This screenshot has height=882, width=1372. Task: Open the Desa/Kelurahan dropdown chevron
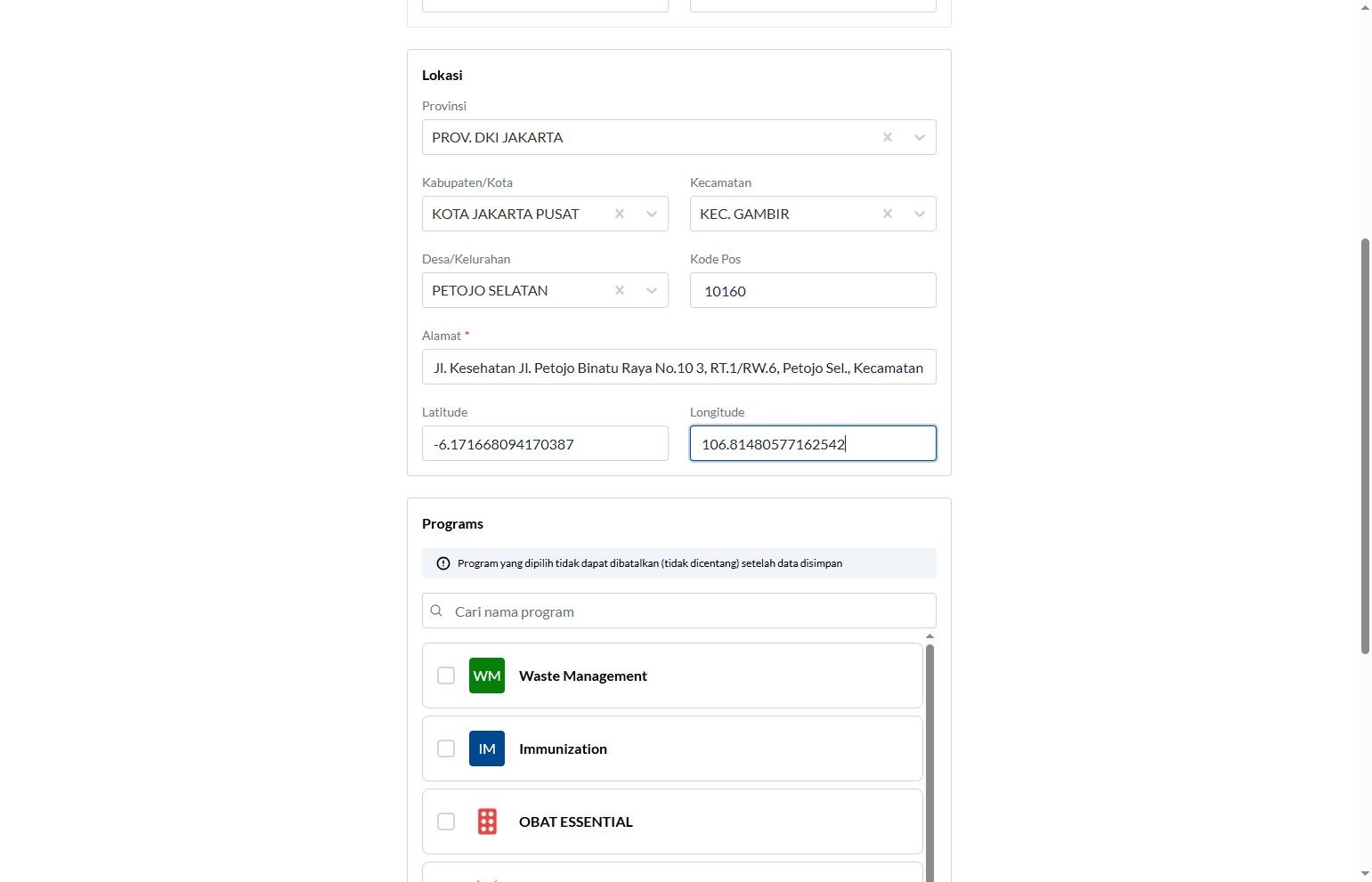(x=652, y=290)
